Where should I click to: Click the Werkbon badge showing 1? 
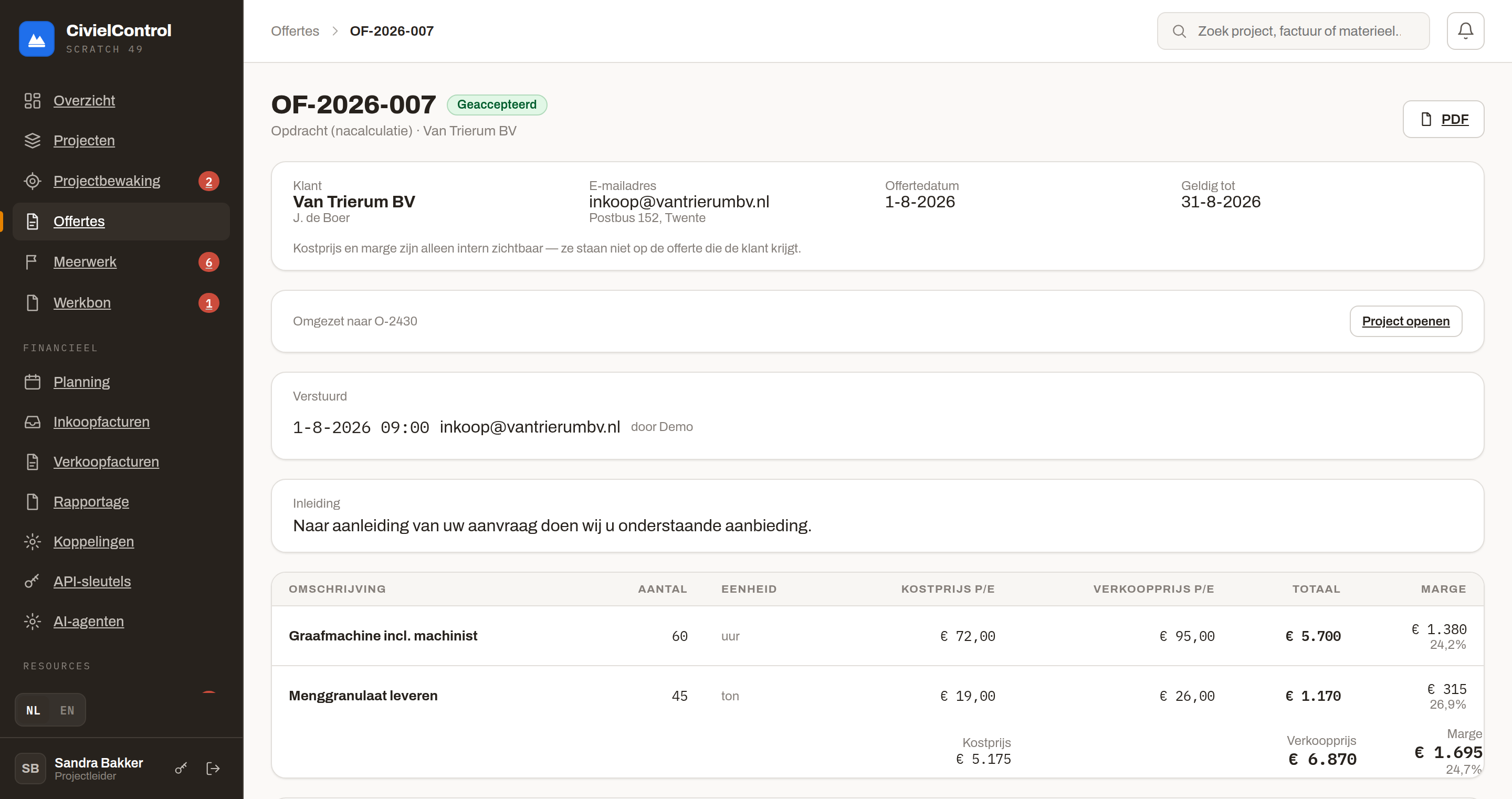(209, 303)
